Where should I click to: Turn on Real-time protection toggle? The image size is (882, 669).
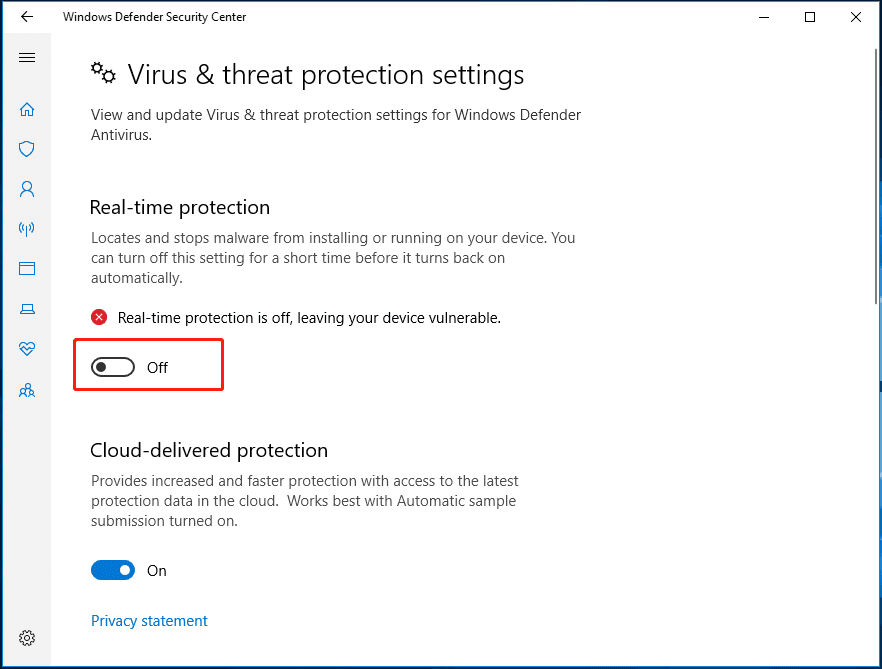point(112,367)
